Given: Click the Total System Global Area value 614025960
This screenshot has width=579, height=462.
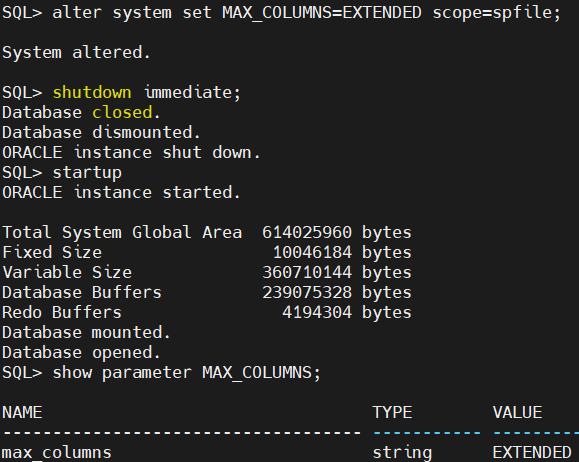Looking at the screenshot, I should coord(307,232).
